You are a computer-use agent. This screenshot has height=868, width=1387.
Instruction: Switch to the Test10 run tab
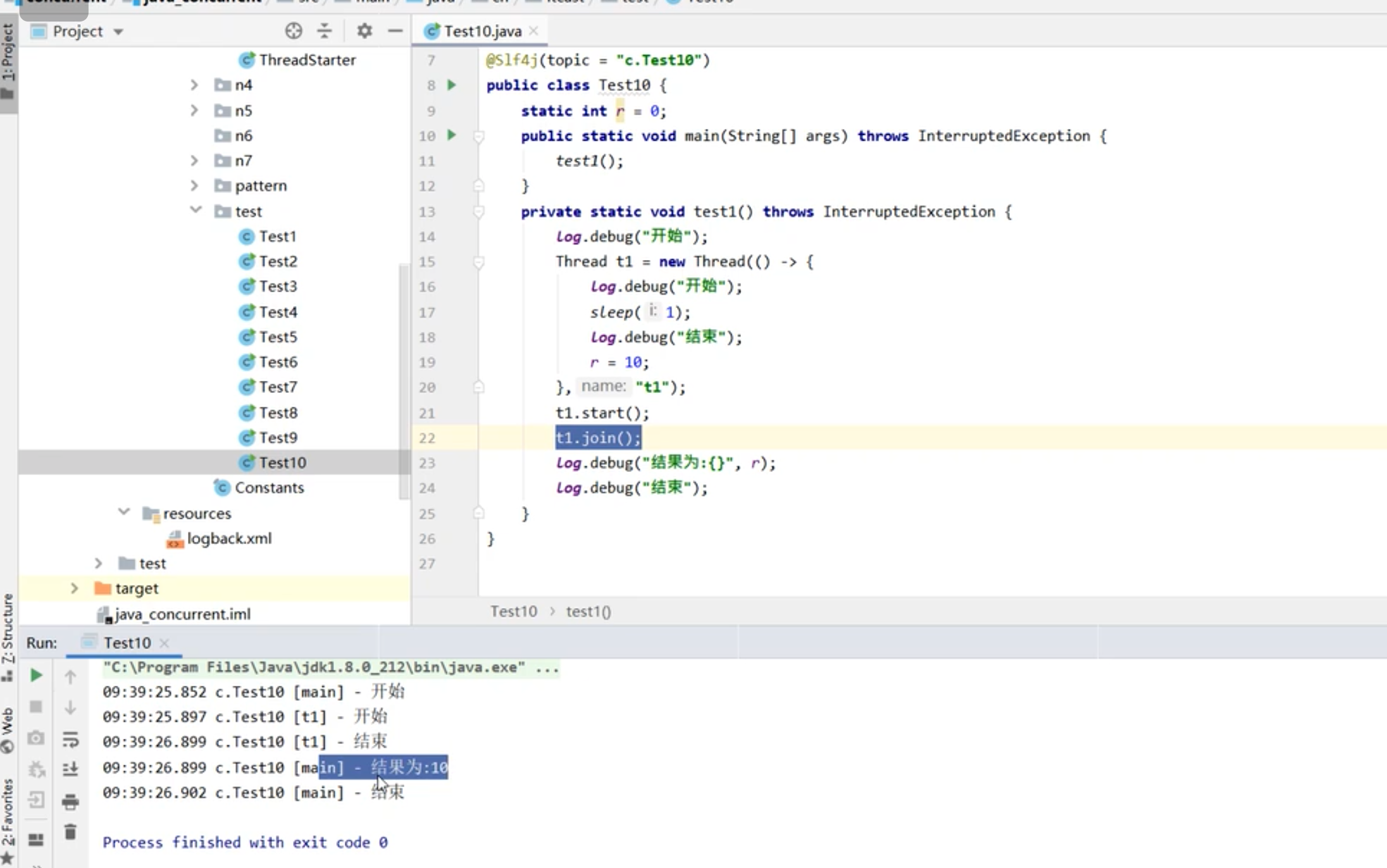tap(127, 643)
